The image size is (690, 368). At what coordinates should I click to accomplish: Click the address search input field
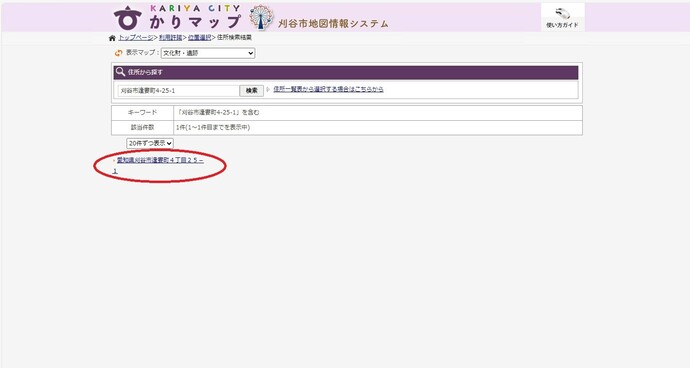(x=178, y=91)
